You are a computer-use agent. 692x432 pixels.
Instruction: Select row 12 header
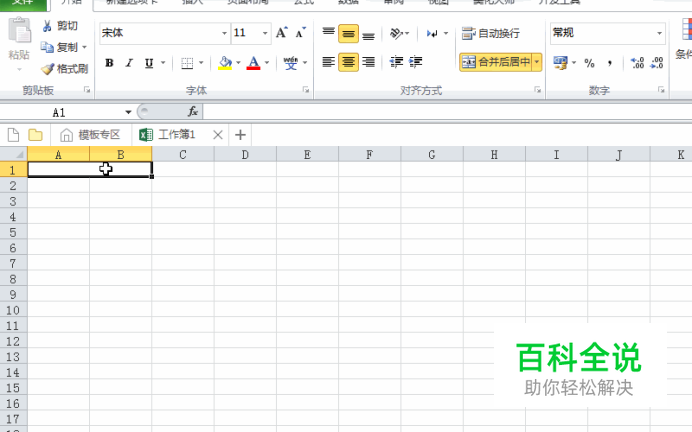tap(13, 341)
